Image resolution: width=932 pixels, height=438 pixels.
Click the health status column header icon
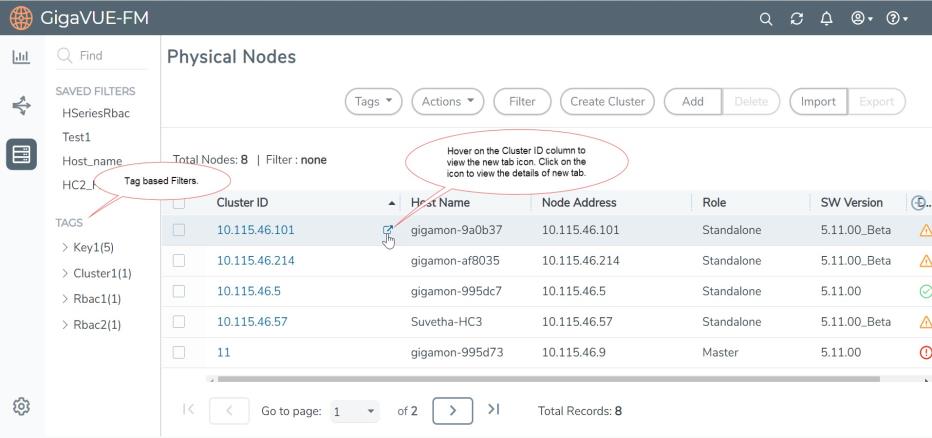920,203
